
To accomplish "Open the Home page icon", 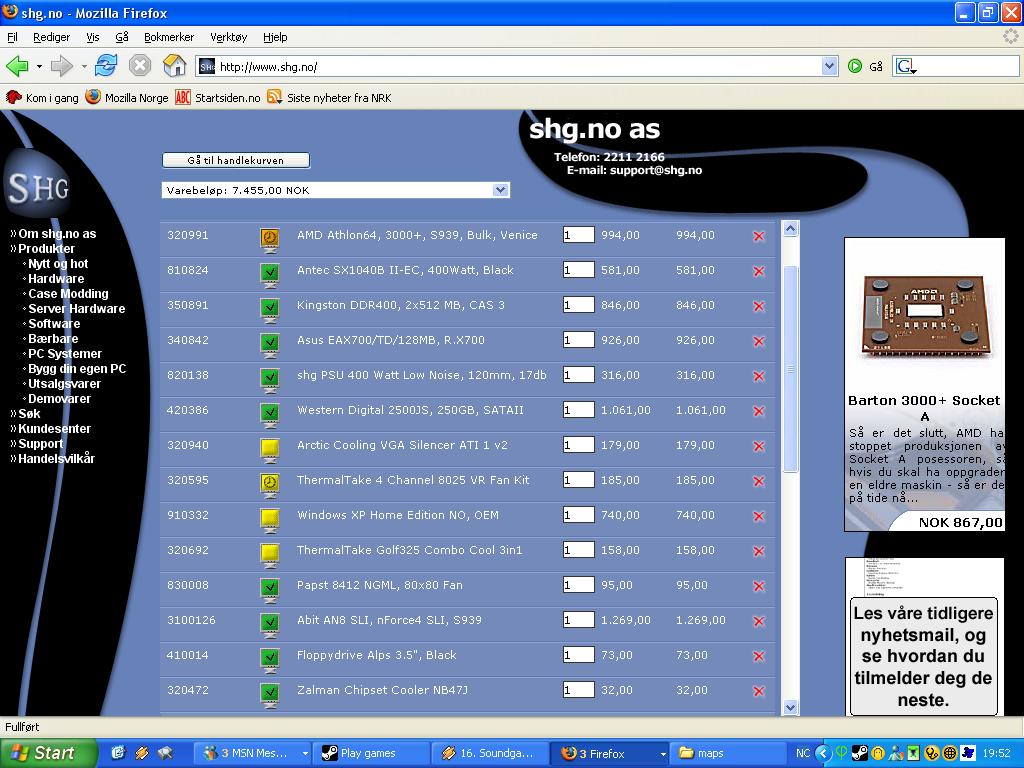I will [x=174, y=66].
